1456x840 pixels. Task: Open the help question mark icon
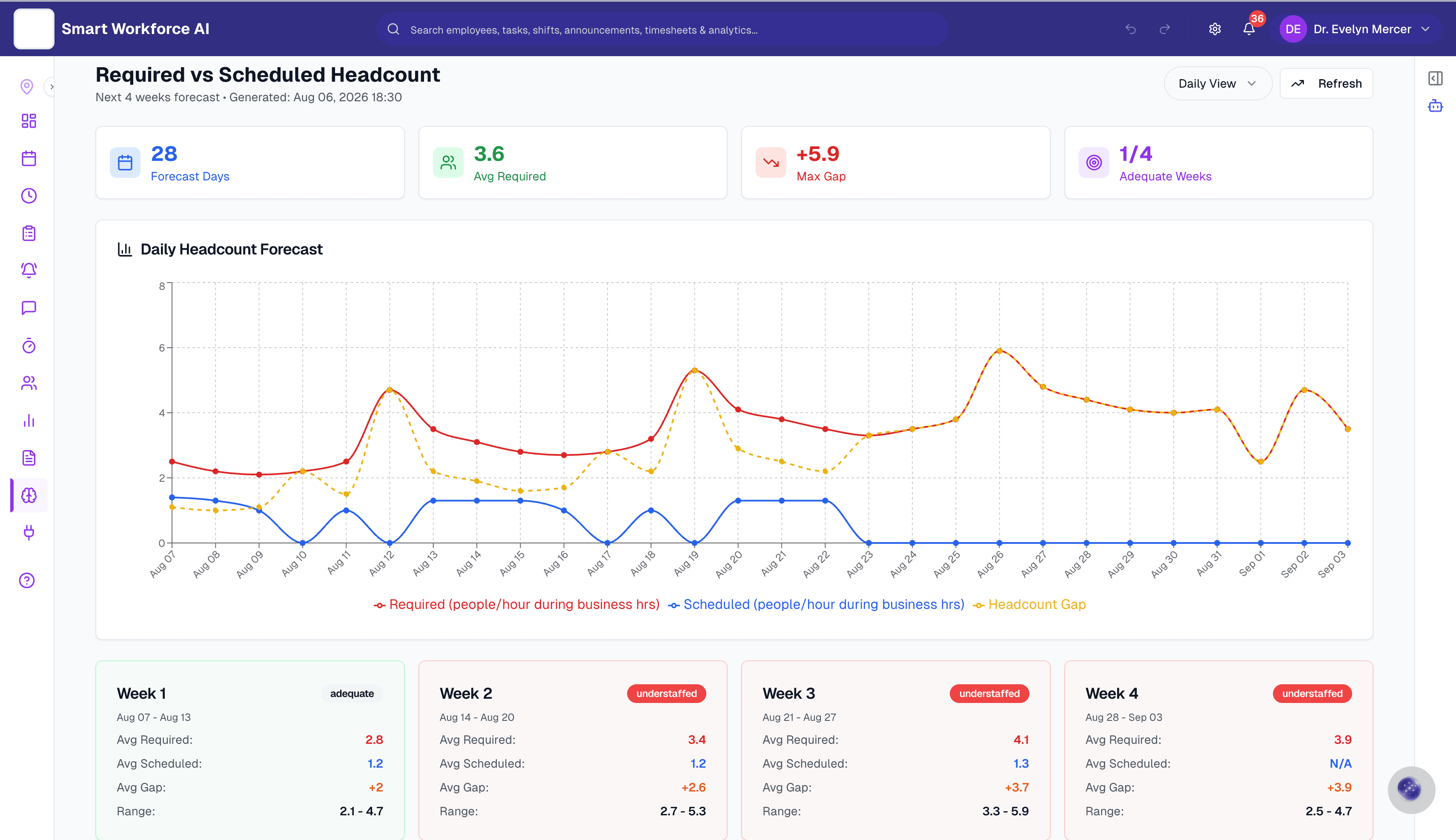pos(27,580)
